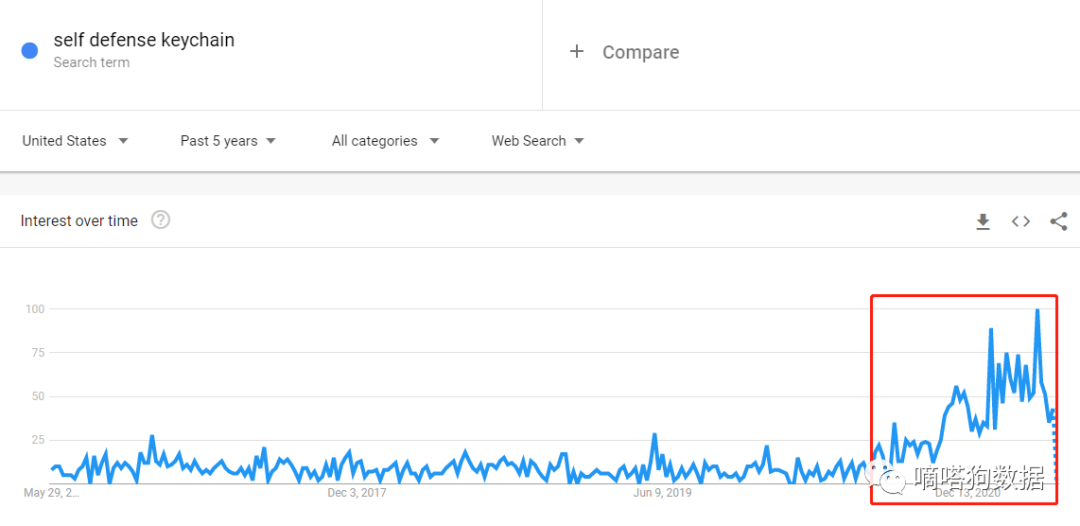This screenshot has height=526, width=1080.
Task: Click the share icon for the chart
Action: (1058, 222)
